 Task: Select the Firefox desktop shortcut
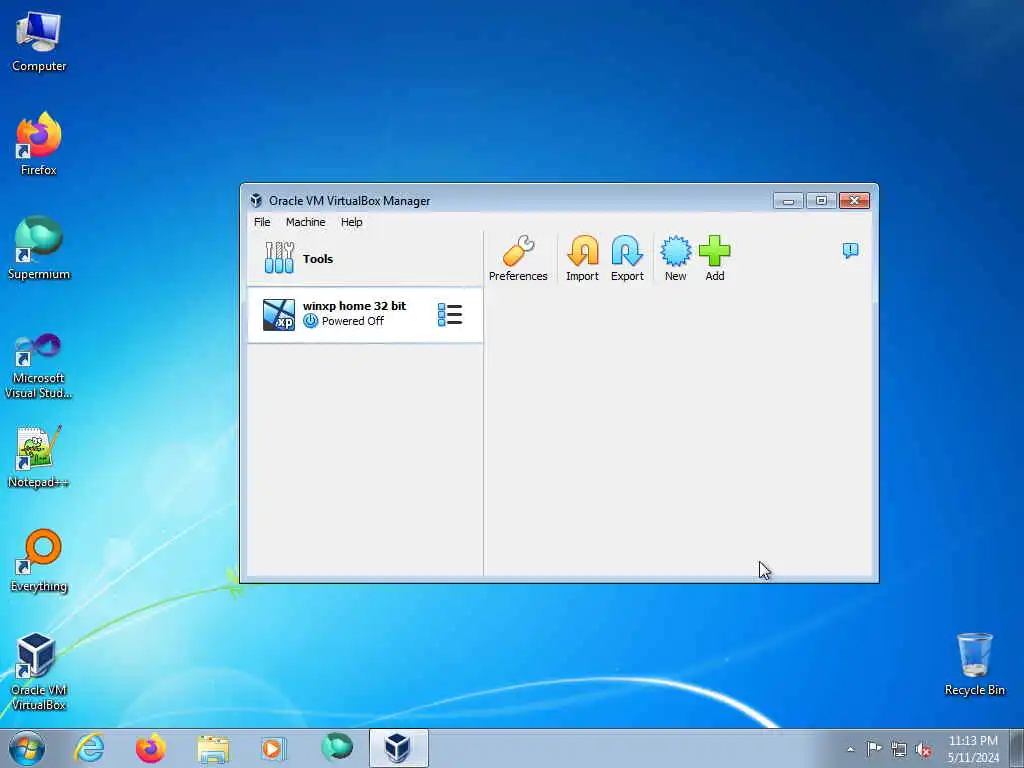[x=39, y=144]
